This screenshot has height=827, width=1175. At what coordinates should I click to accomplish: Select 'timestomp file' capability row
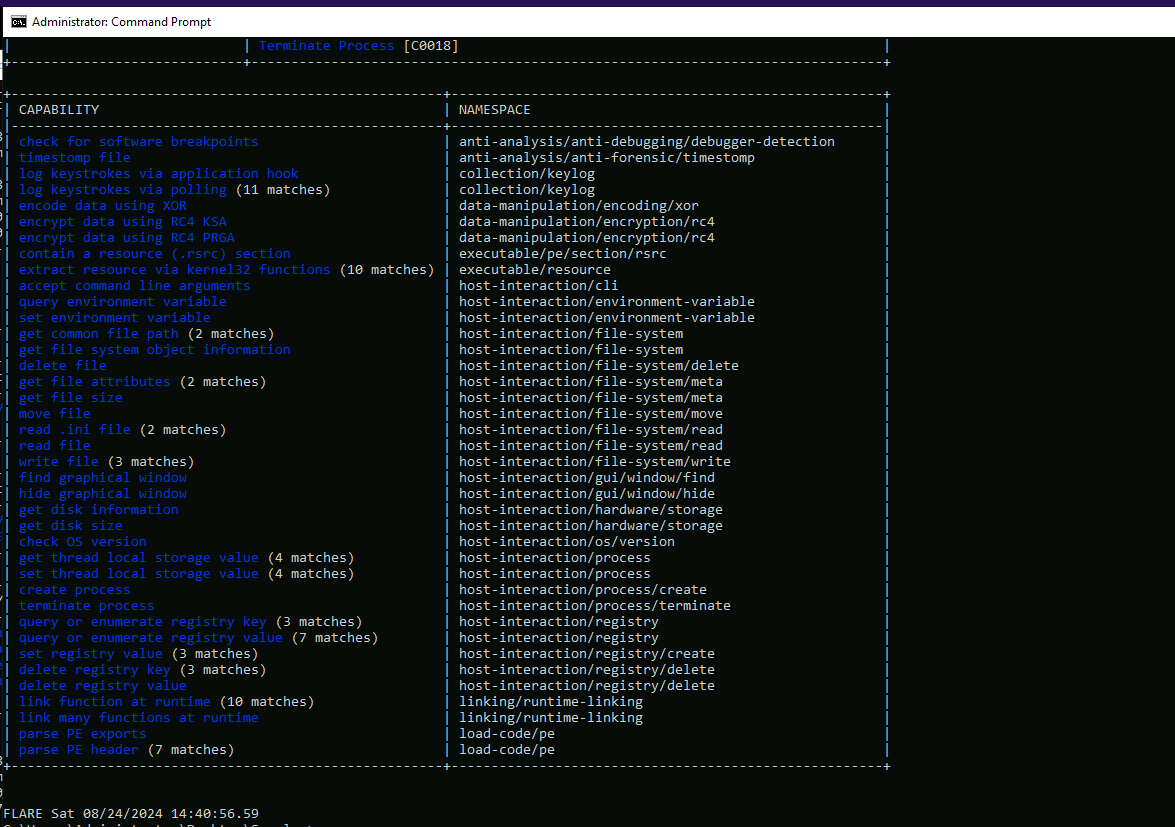[75, 157]
